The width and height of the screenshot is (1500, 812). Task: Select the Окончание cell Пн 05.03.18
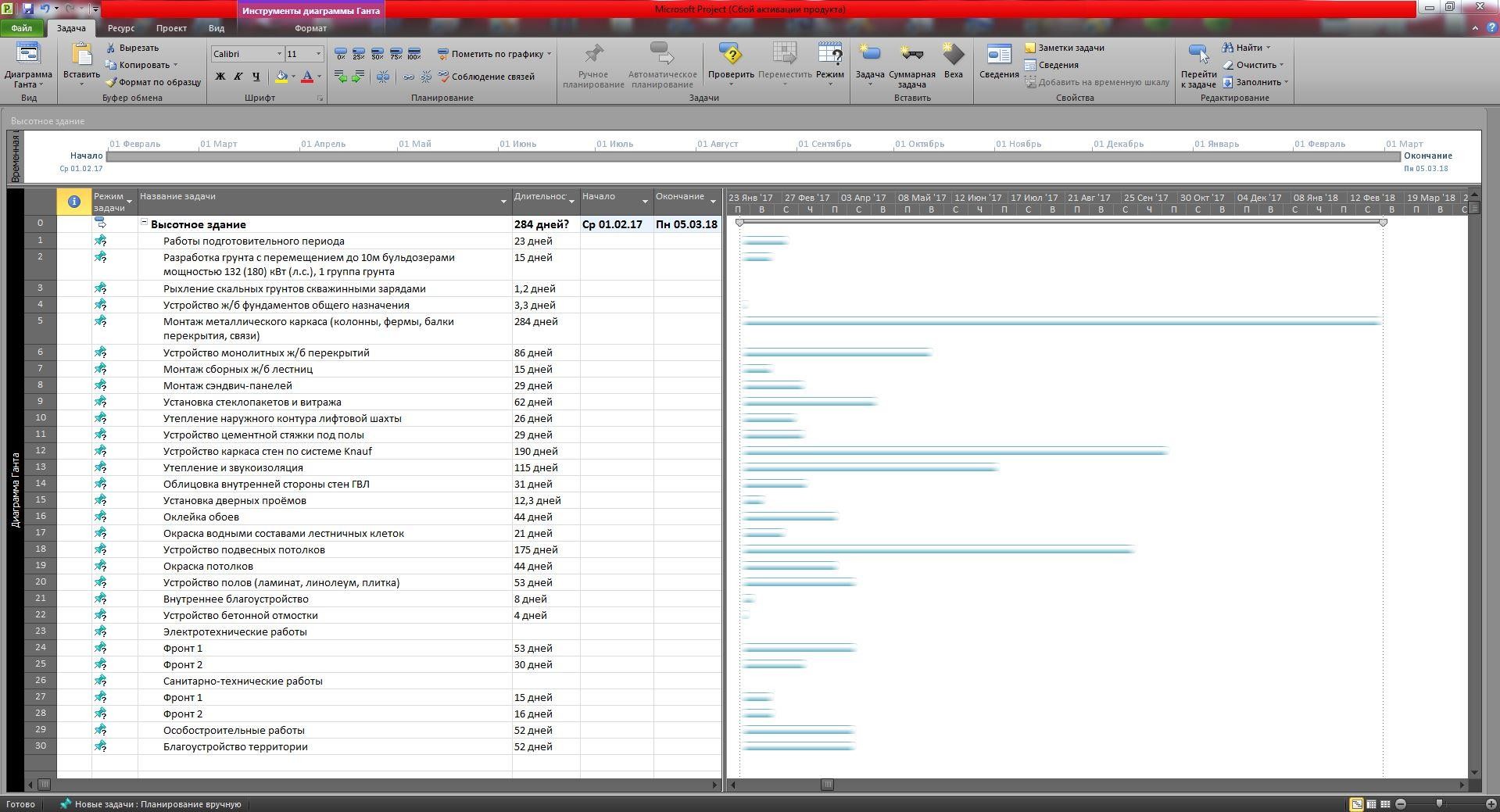point(687,224)
